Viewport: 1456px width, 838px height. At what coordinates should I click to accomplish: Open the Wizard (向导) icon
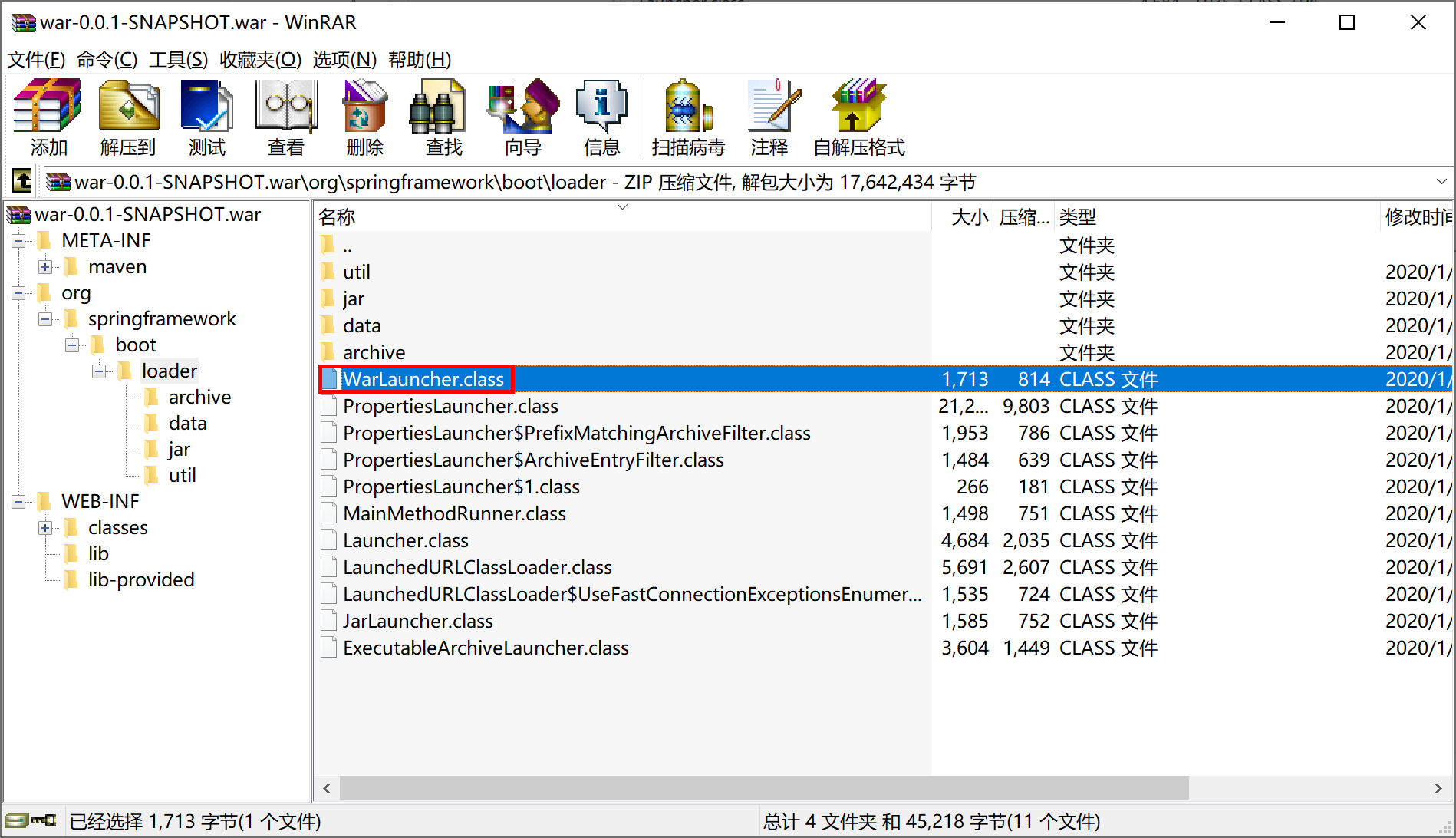[524, 106]
